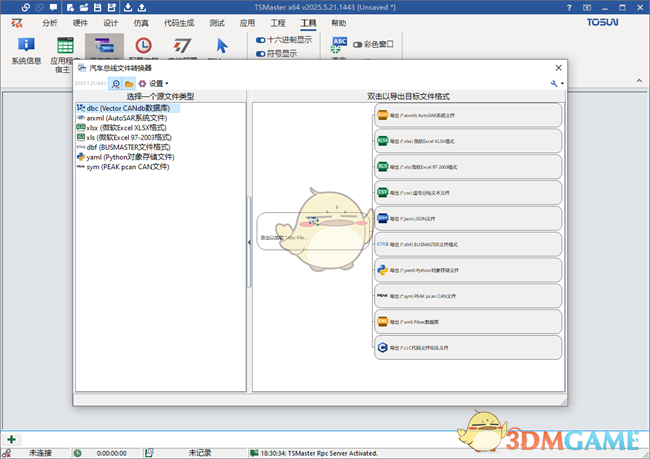Click the chat bubble icon in title bar
Image resolution: width=650 pixels, height=459 pixels.
[53, 7]
